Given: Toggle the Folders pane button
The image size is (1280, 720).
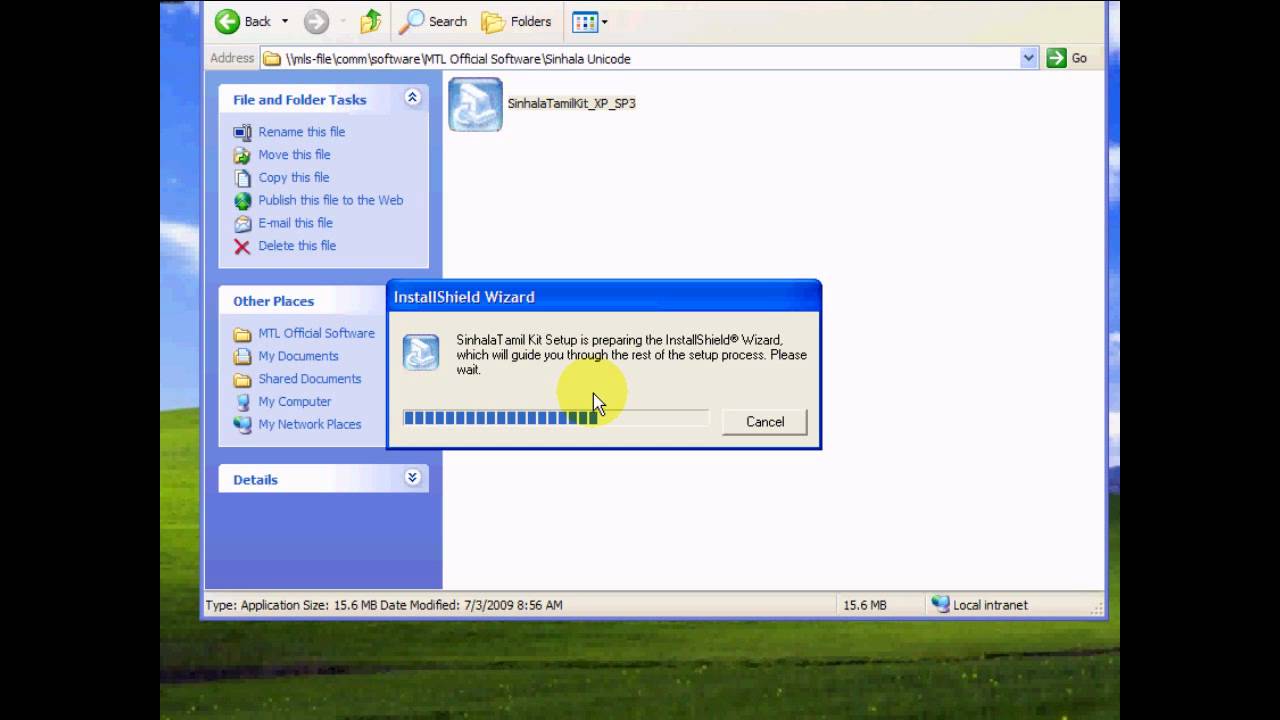Looking at the screenshot, I should pos(517,21).
